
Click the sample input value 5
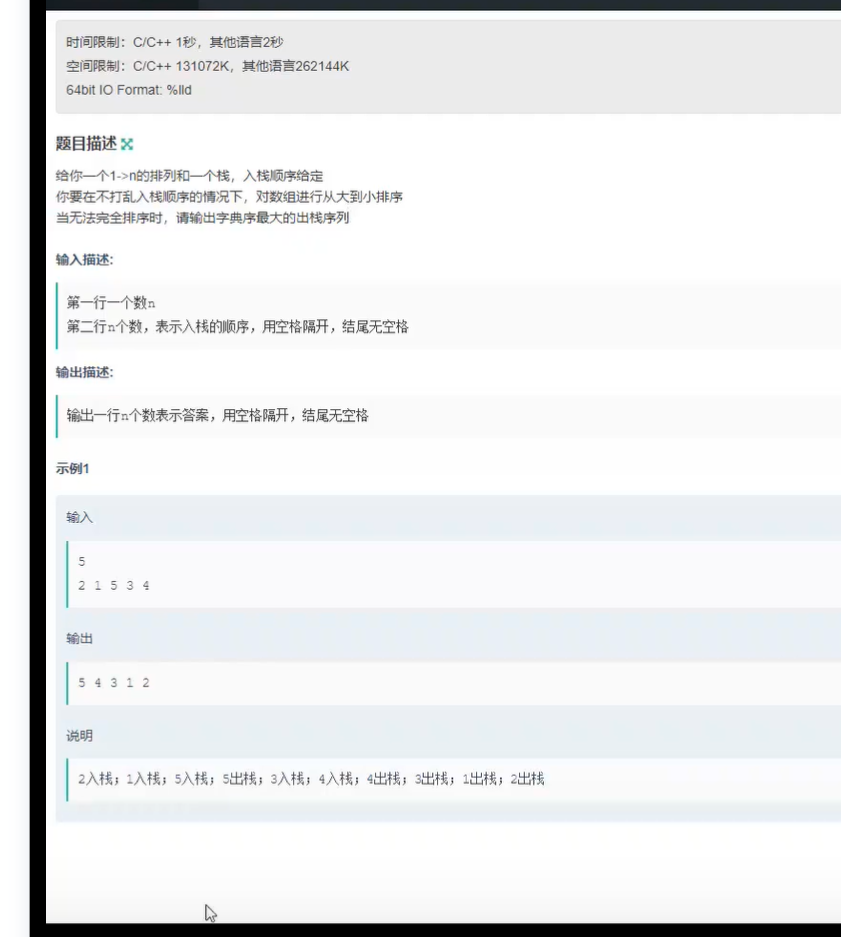click(x=82, y=562)
